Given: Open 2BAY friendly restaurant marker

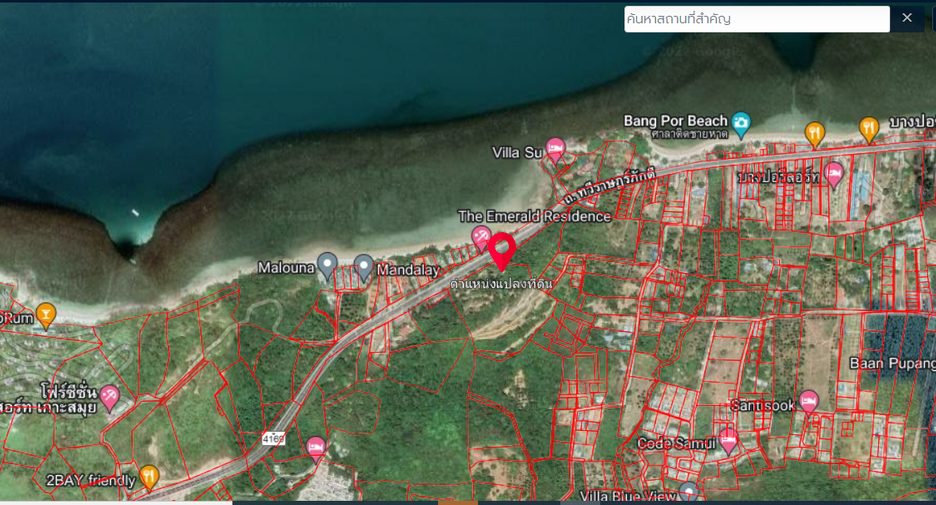Looking at the screenshot, I should coord(149,478).
